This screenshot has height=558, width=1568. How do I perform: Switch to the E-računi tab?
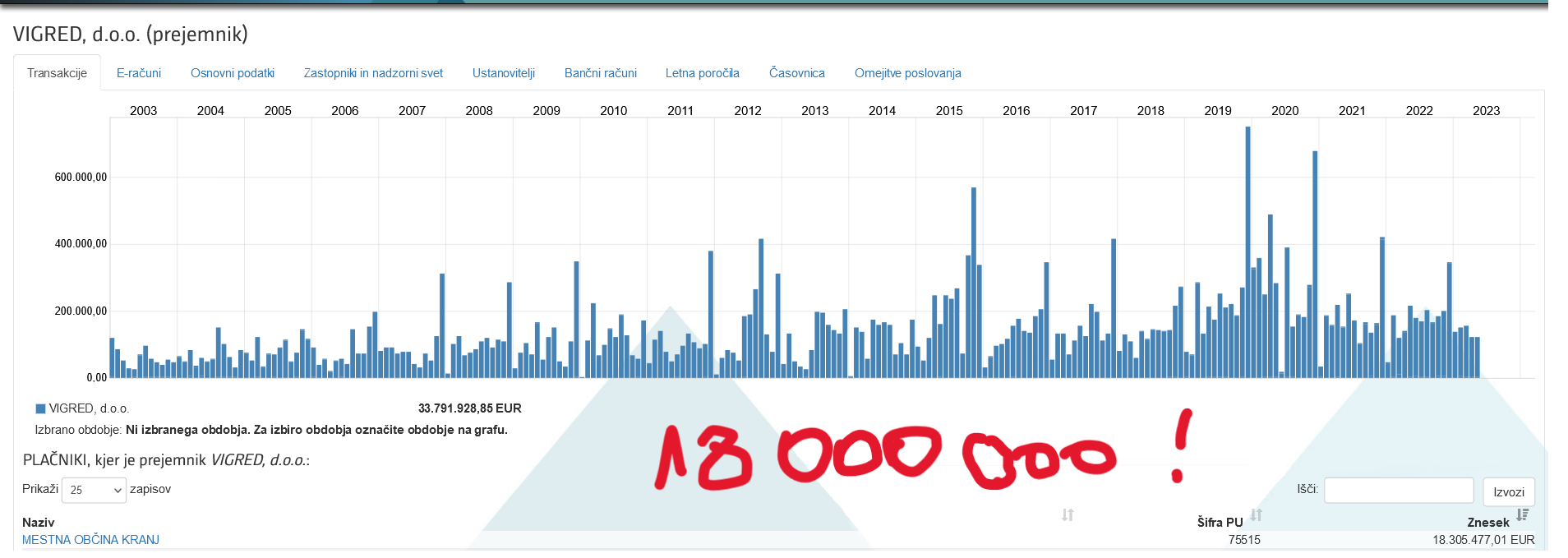pos(139,73)
